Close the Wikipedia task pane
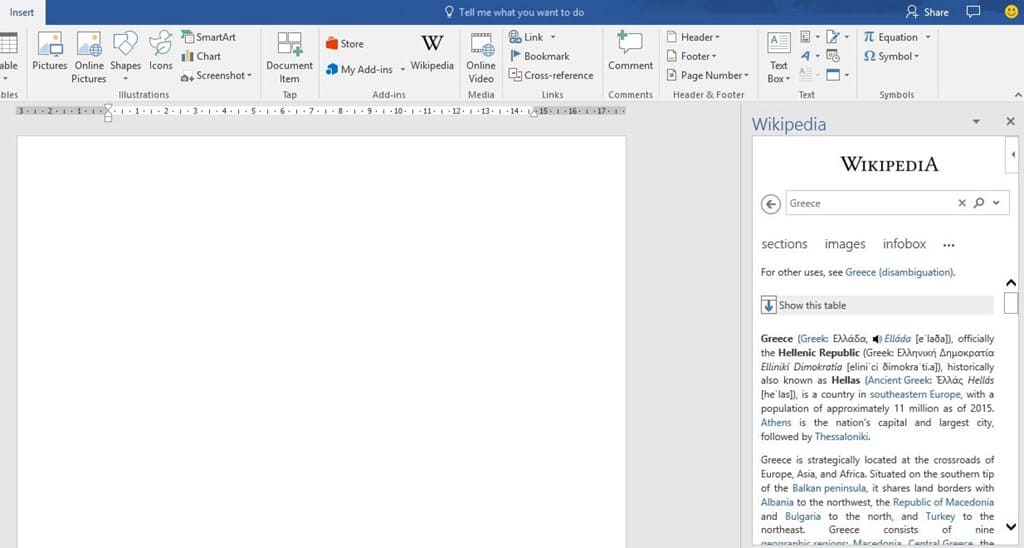This screenshot has height=548, width=1024. coord(1010,121)
